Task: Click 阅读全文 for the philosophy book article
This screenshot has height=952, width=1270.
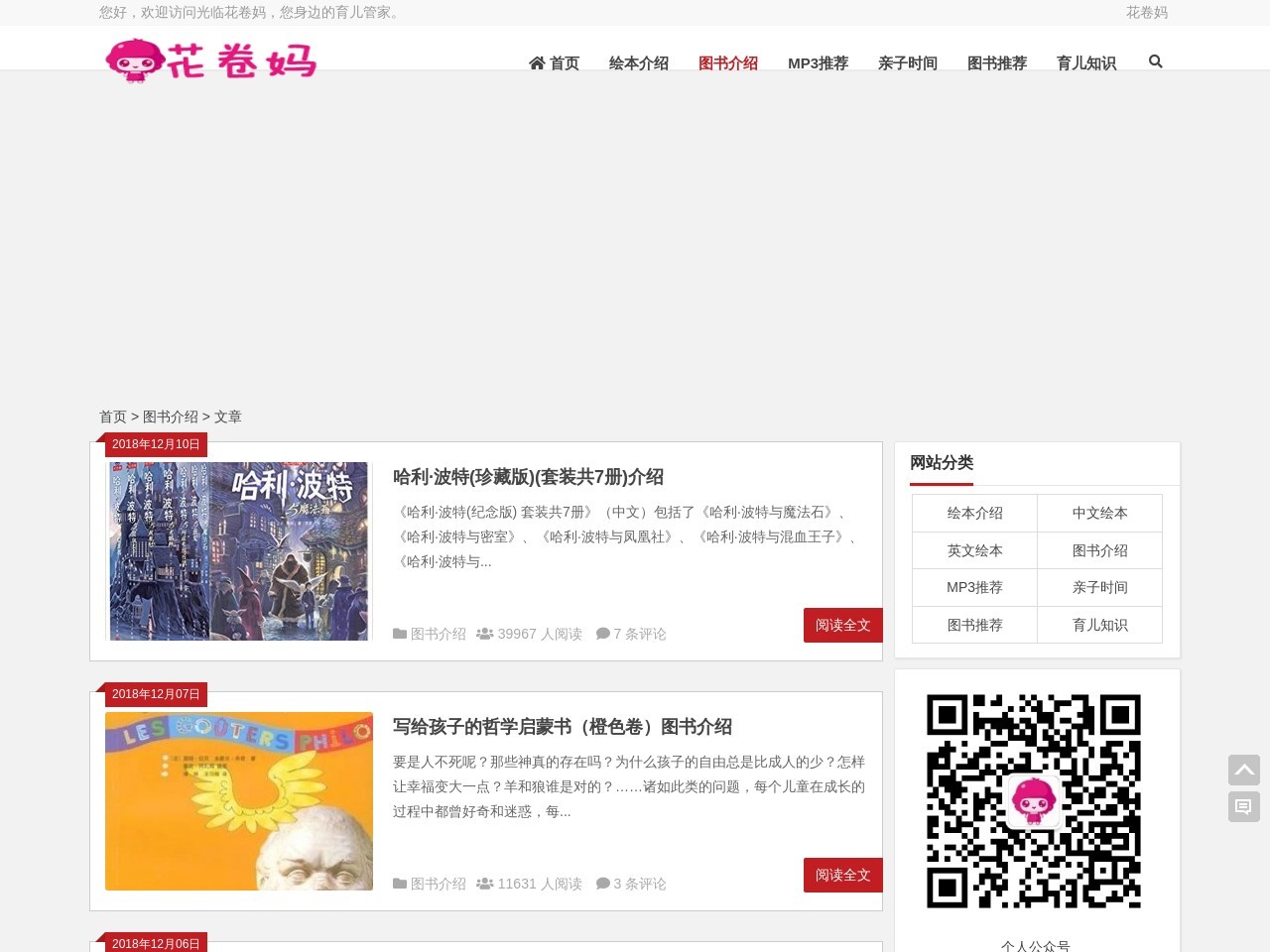Action: [x=842, y=875]
